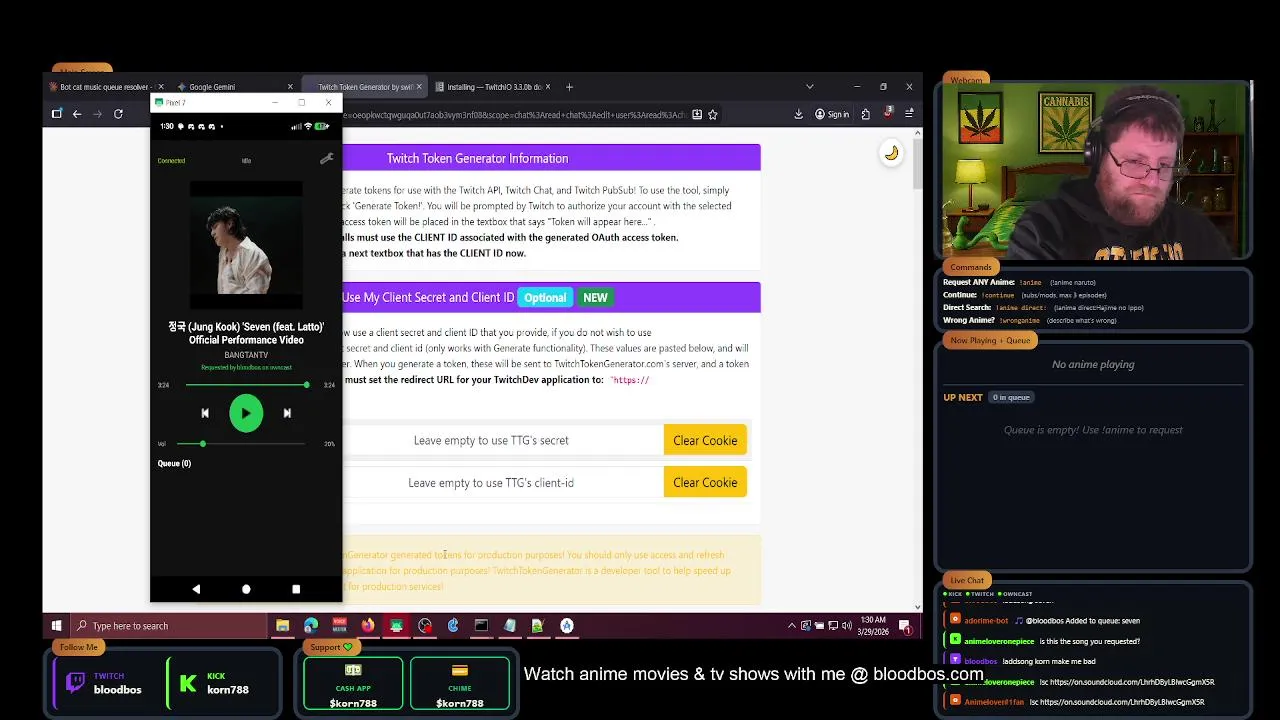Open Microsoft Edge from the taskbar
The image size is (1280, 720).
(x=311, y=626)
